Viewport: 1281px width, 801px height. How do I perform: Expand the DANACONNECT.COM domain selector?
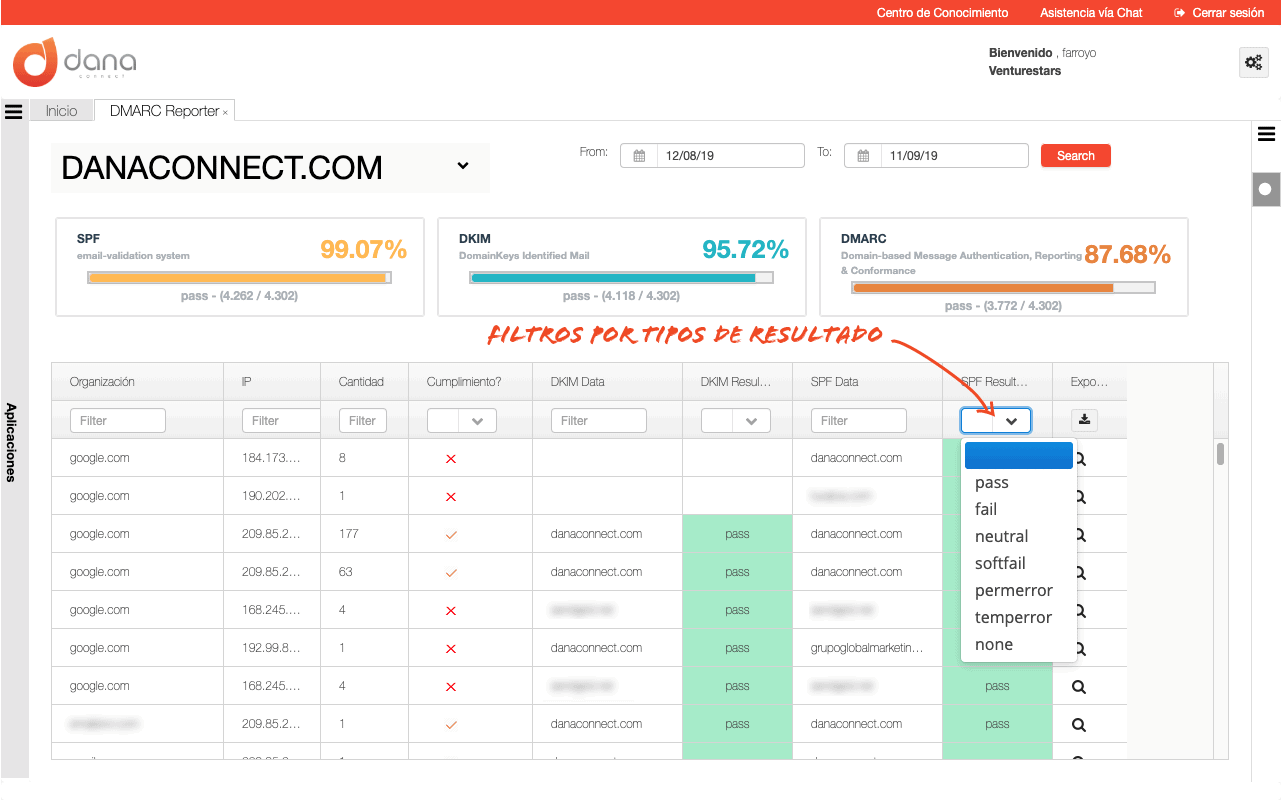[463, 166]
